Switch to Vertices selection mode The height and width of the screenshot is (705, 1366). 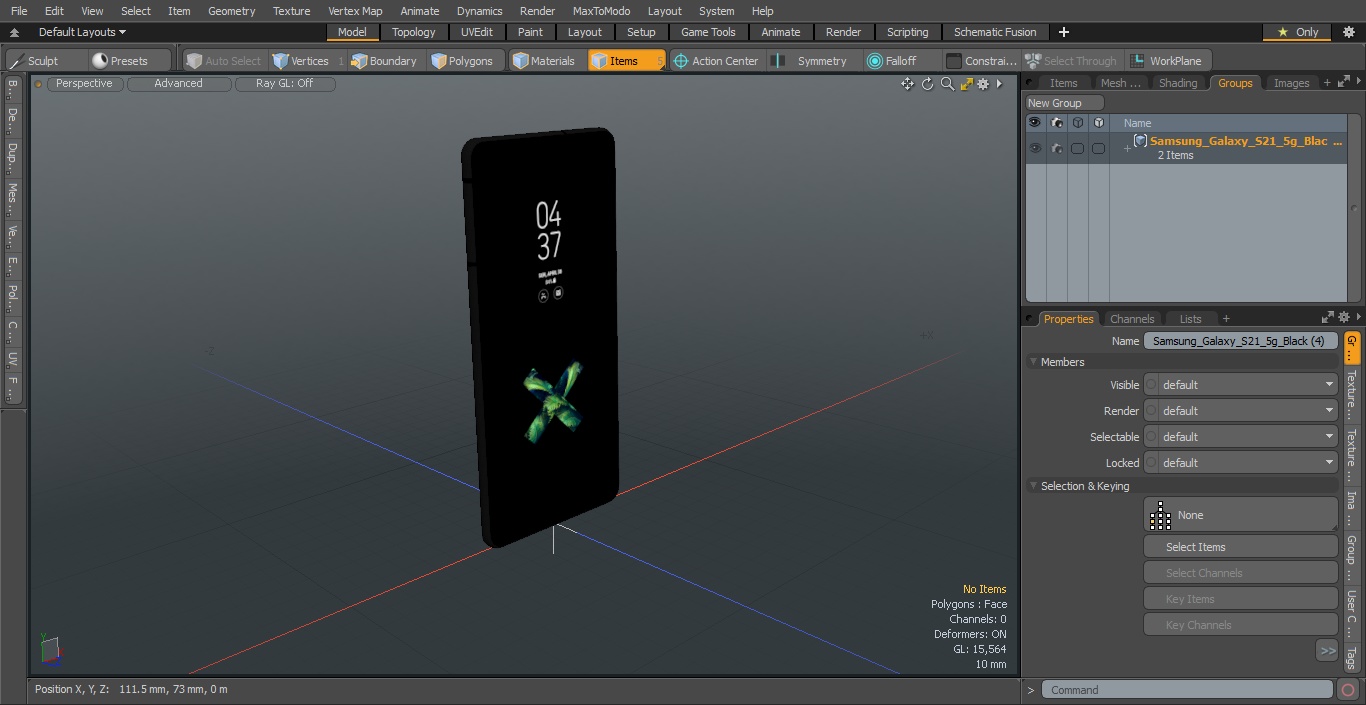pos(307,61)
